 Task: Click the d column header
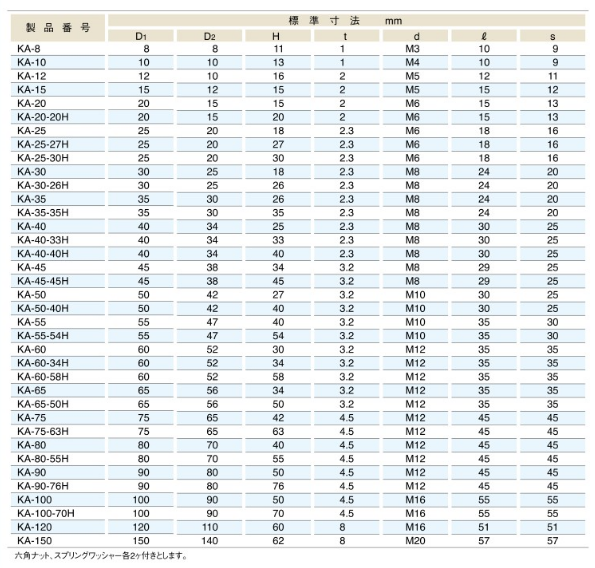point(415,36)
